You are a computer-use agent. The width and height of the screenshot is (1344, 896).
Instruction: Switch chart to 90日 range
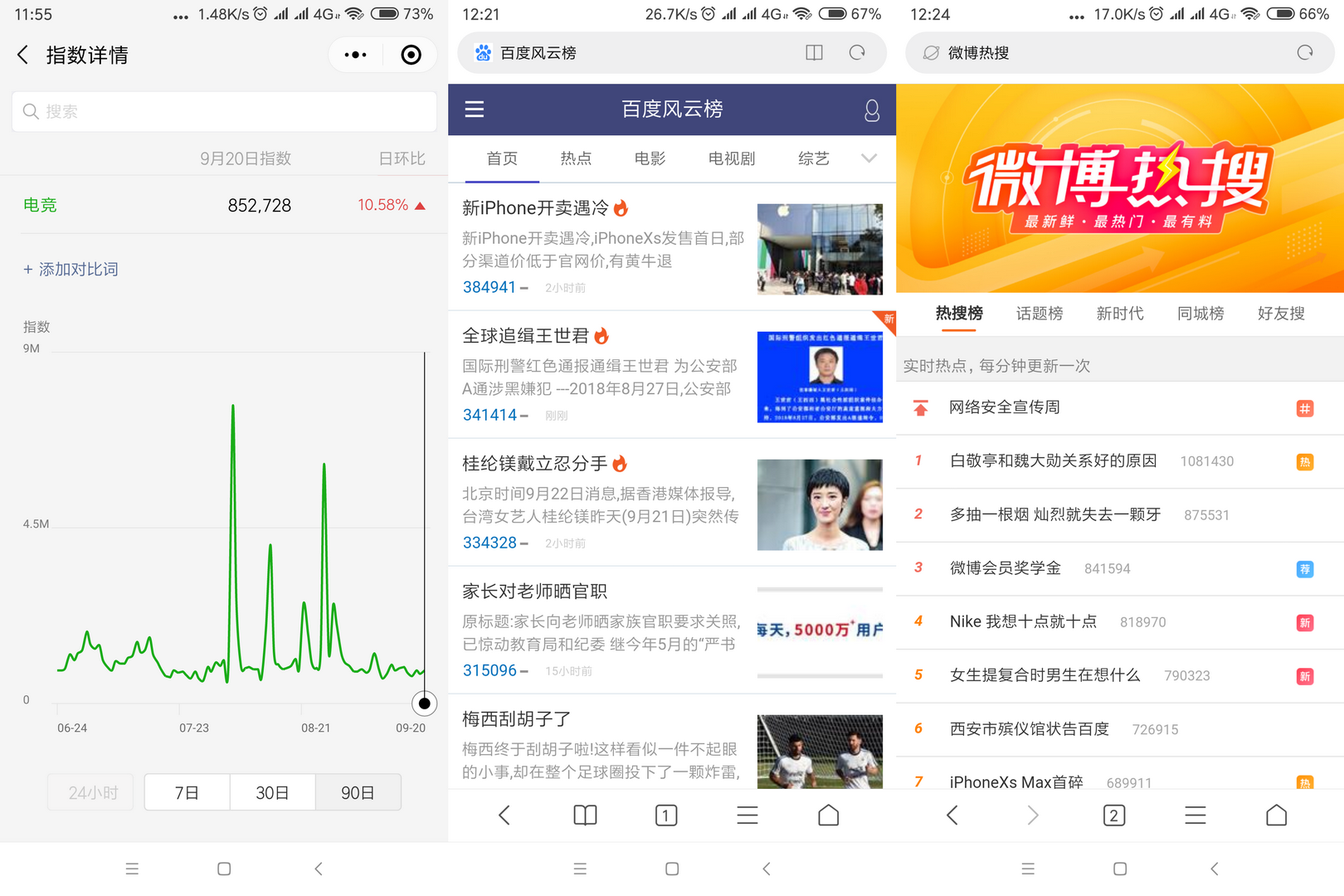[358, 792]
